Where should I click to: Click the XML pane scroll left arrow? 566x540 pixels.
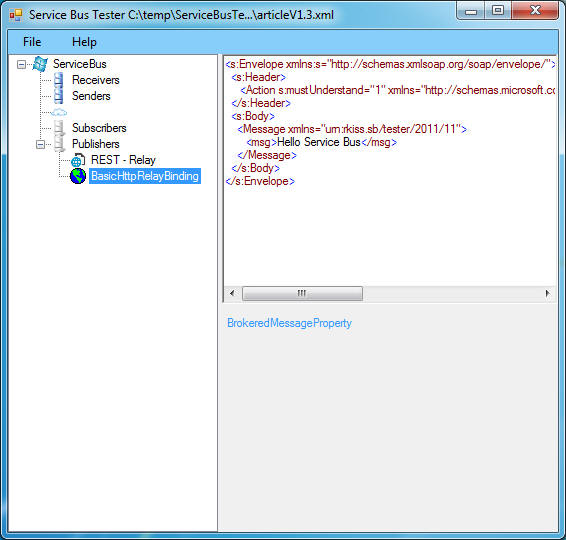pos(232,293)
